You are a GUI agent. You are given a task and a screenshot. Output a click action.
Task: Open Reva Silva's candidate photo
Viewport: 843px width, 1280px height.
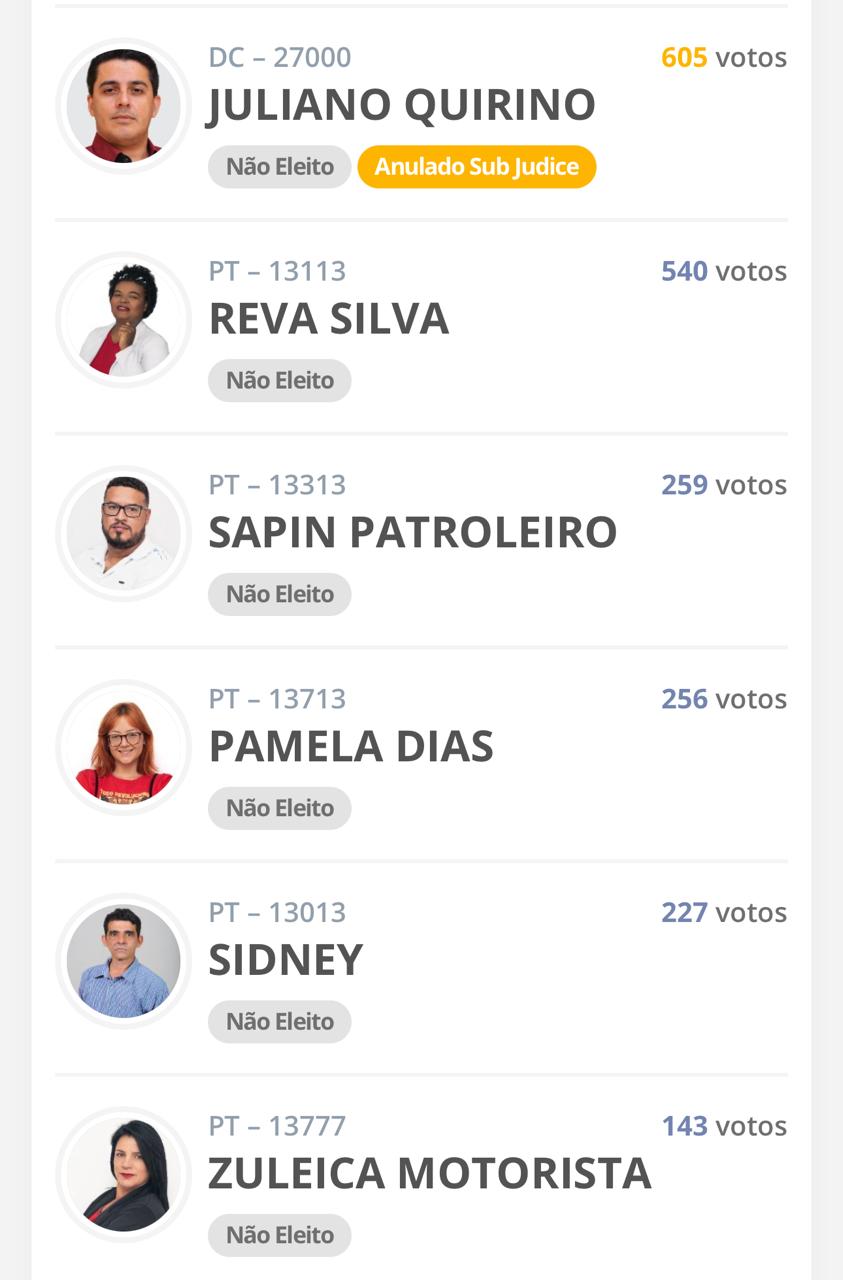tap(123, 320)
